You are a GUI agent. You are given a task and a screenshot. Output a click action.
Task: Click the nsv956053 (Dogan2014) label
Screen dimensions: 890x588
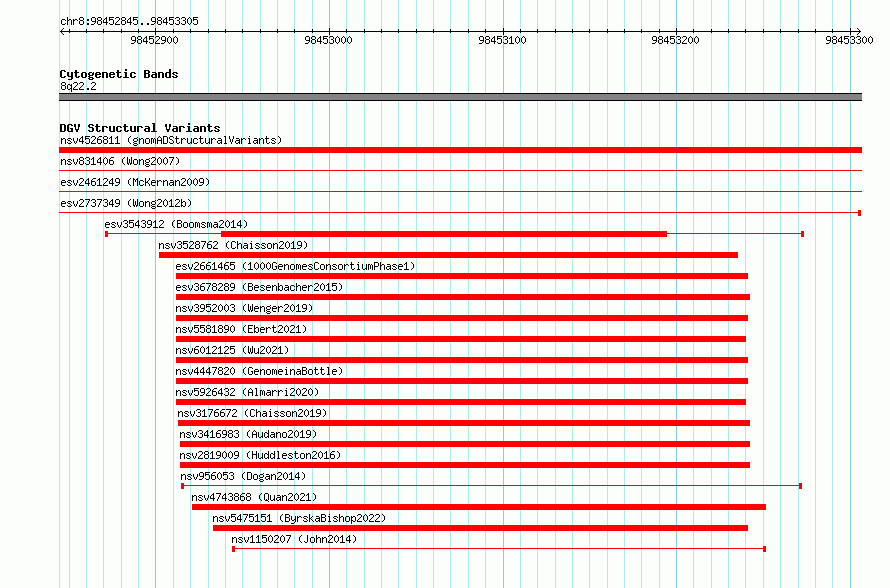click(243, 476)
